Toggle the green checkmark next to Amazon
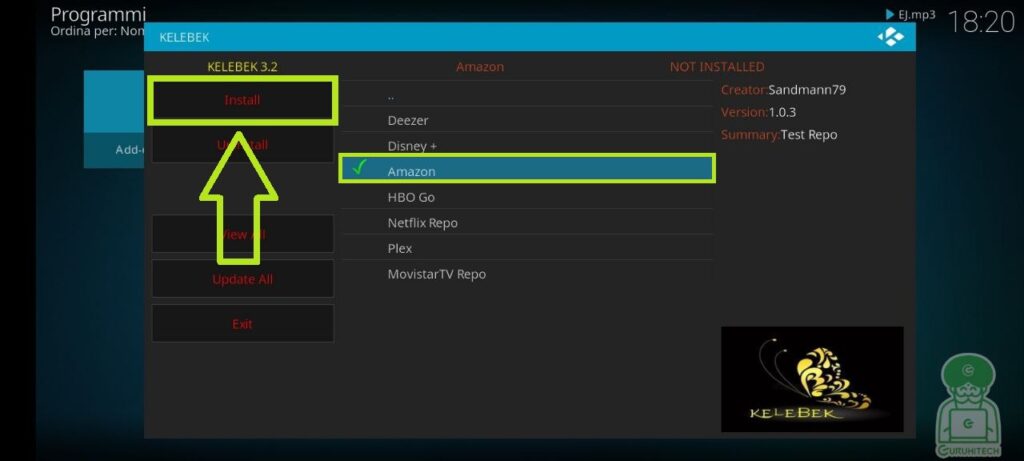 pyautogui.click(x=359, y=169)
